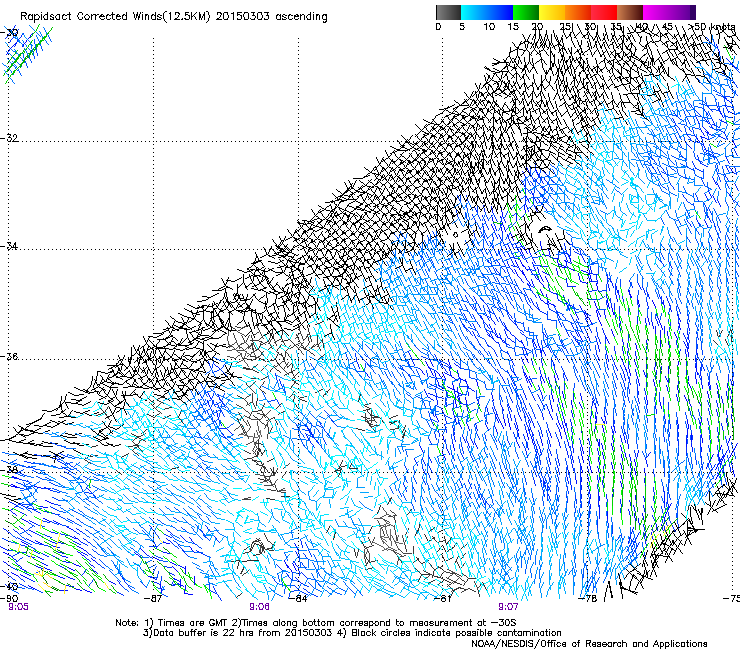Click the NOAA/NESDIS credit text
Viewport: 740px width, 650px height.
point(589,644)
